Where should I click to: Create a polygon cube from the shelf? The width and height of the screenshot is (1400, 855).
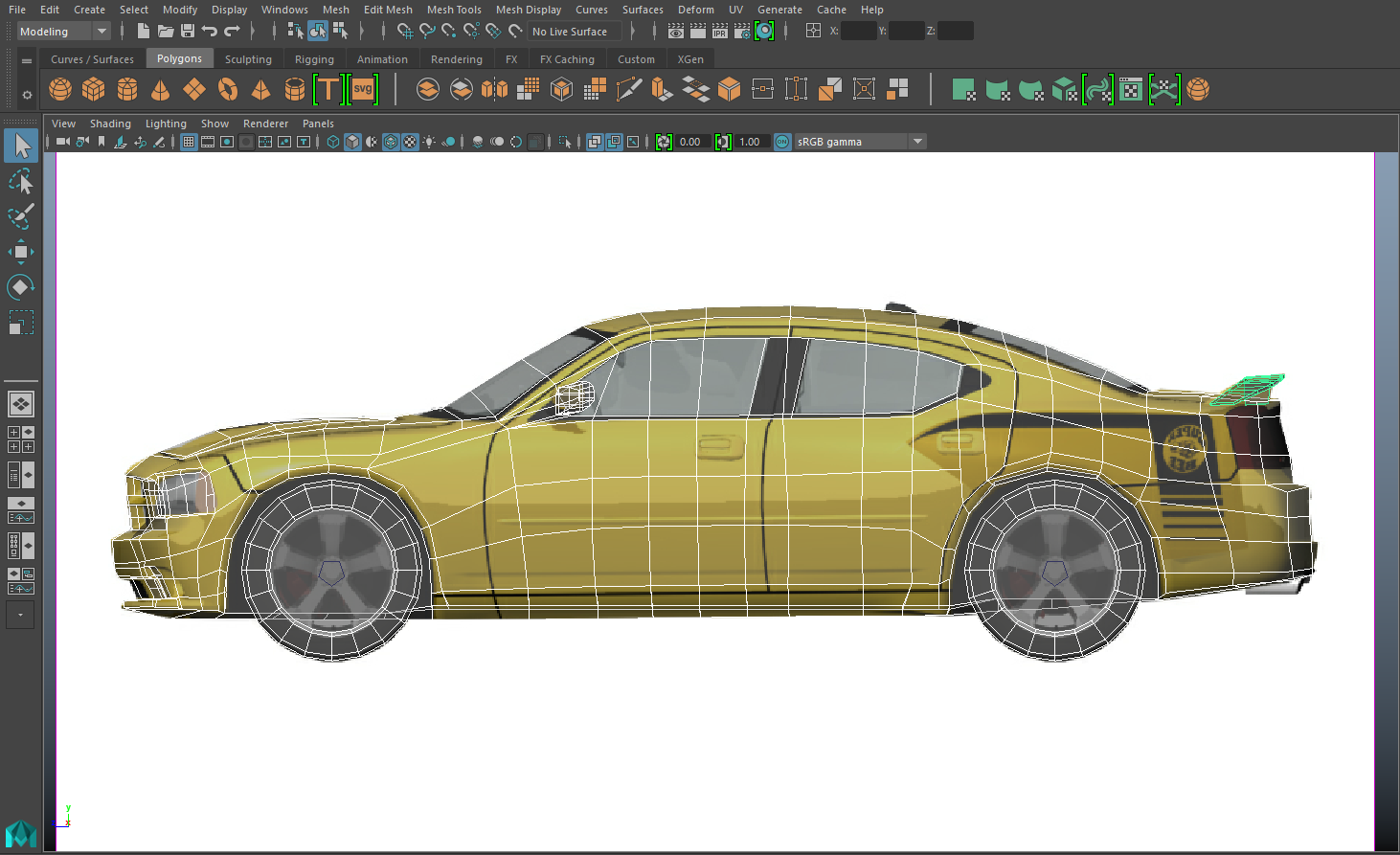94,90
